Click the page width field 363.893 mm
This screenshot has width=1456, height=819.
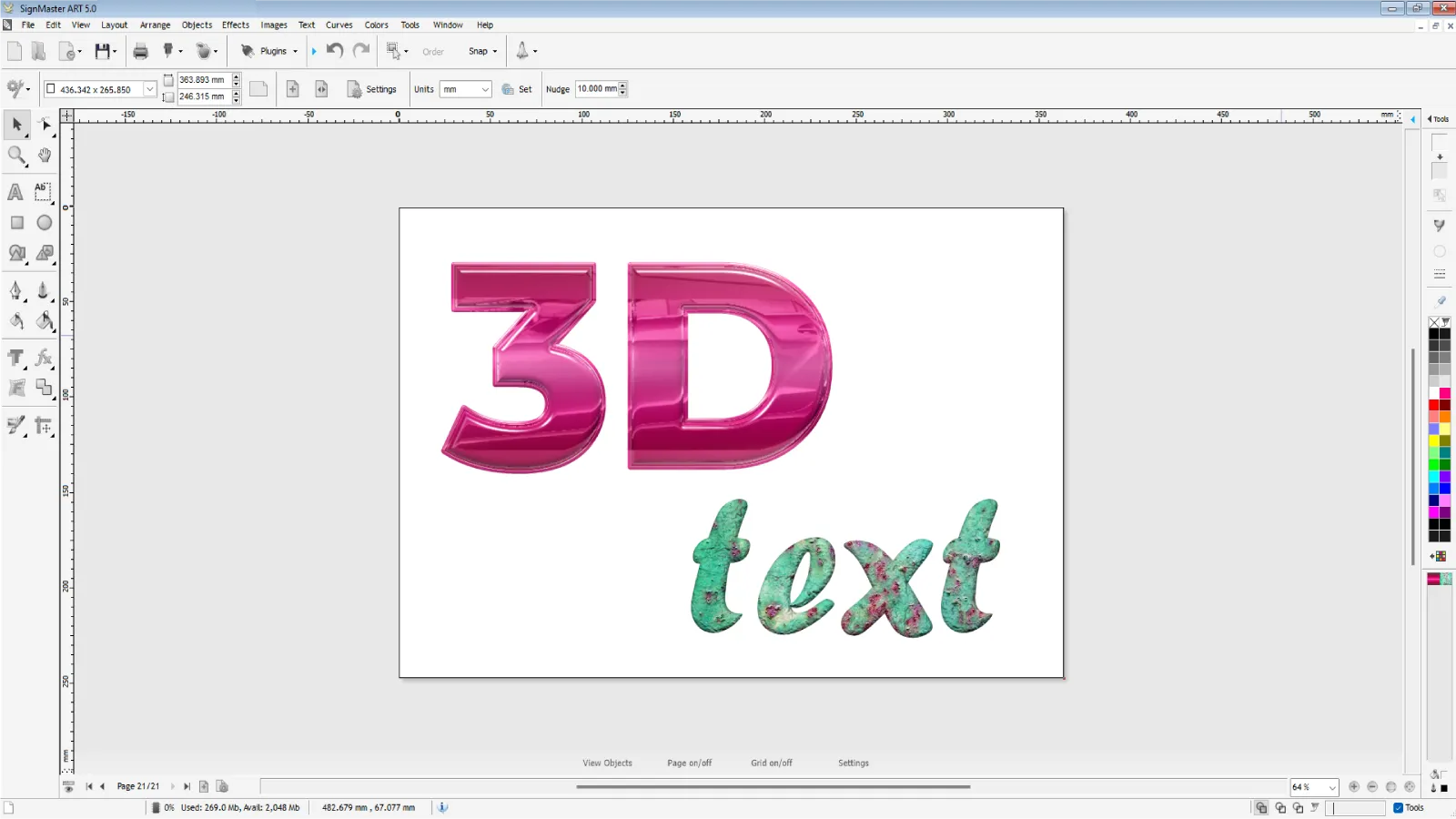[x=204, y=80]
